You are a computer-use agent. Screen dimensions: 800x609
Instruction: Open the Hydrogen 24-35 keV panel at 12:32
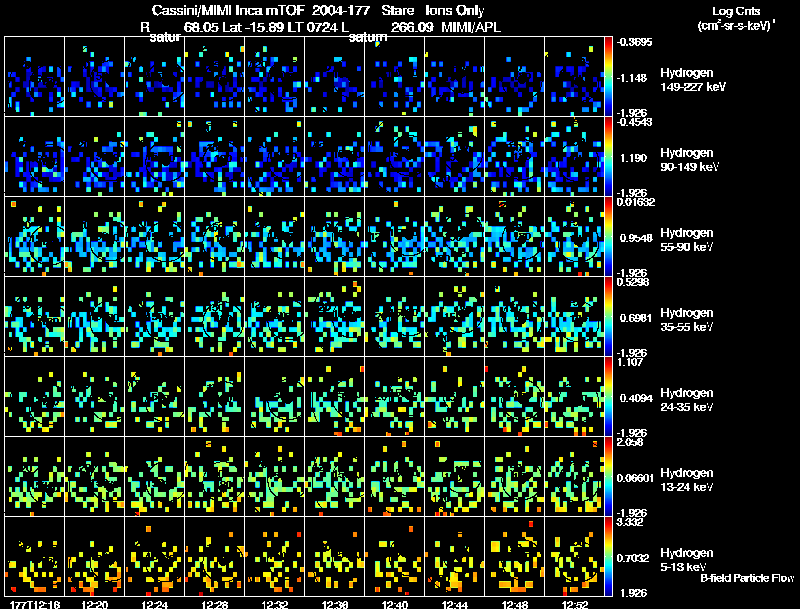[x=274, y=397]
